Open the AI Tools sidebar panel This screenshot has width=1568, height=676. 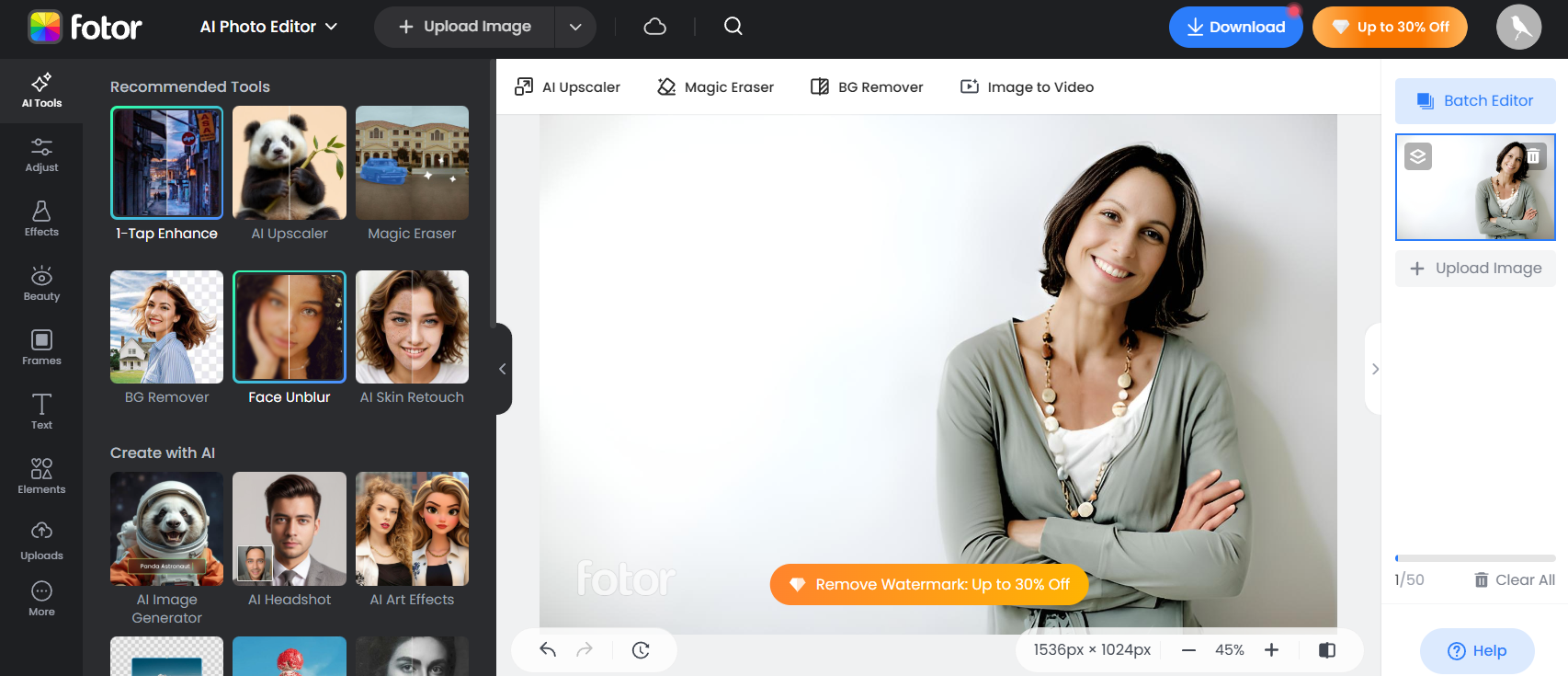[x=41, y=90]
